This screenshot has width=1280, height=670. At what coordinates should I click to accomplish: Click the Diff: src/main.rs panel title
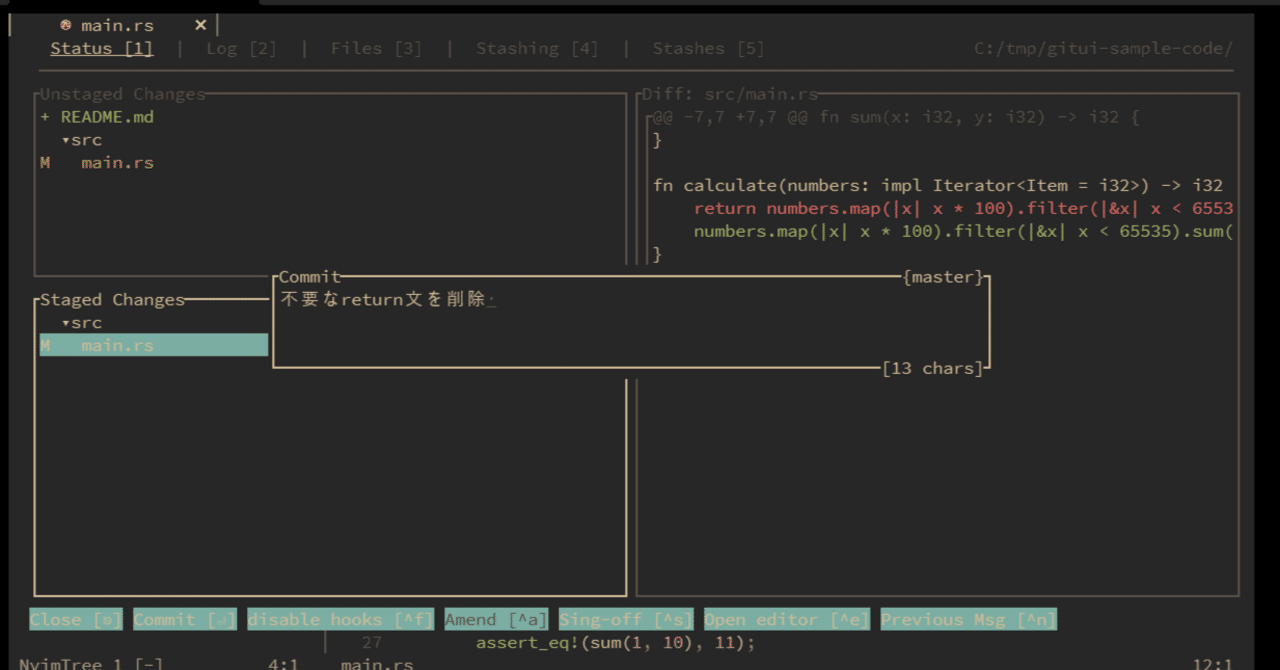click(x=730, y=94)
